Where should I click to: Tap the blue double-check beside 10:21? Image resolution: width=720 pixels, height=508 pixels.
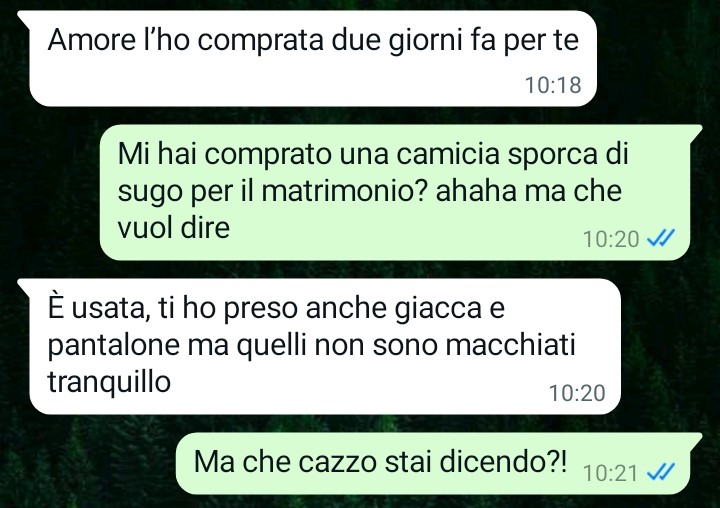click(x=660, y=472)
